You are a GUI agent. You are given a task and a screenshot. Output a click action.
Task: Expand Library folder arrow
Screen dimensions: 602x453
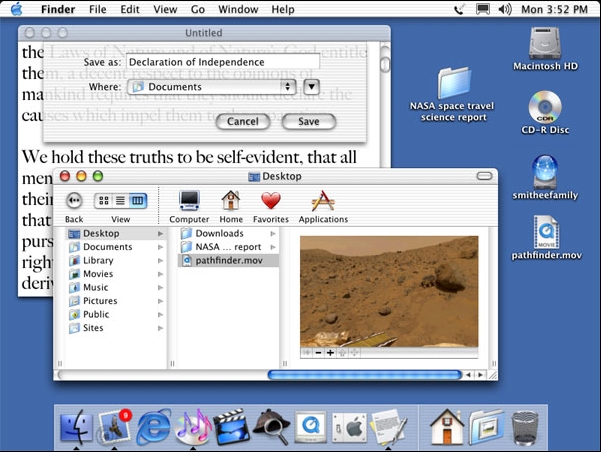(x=160, y=260)
